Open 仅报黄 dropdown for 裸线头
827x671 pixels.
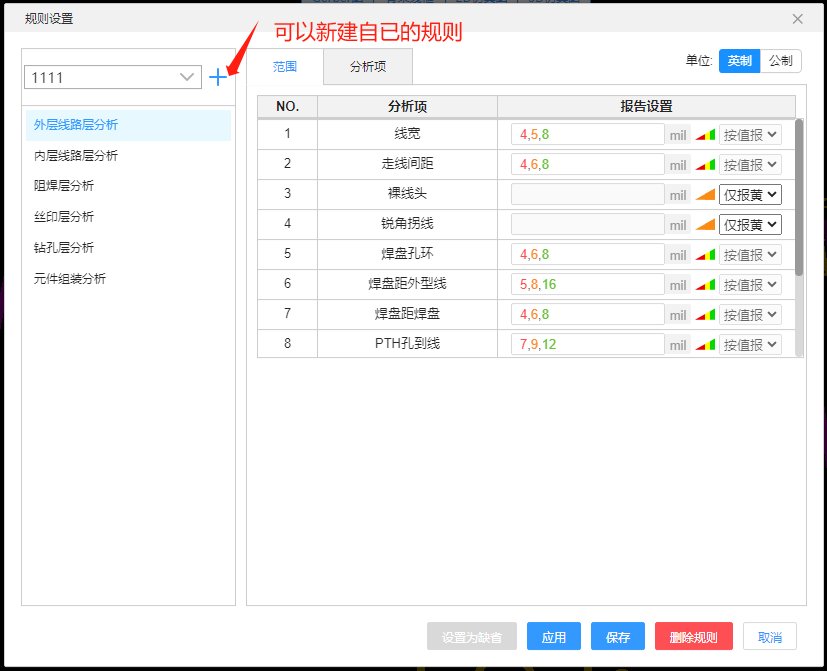(x=750, y=195)
